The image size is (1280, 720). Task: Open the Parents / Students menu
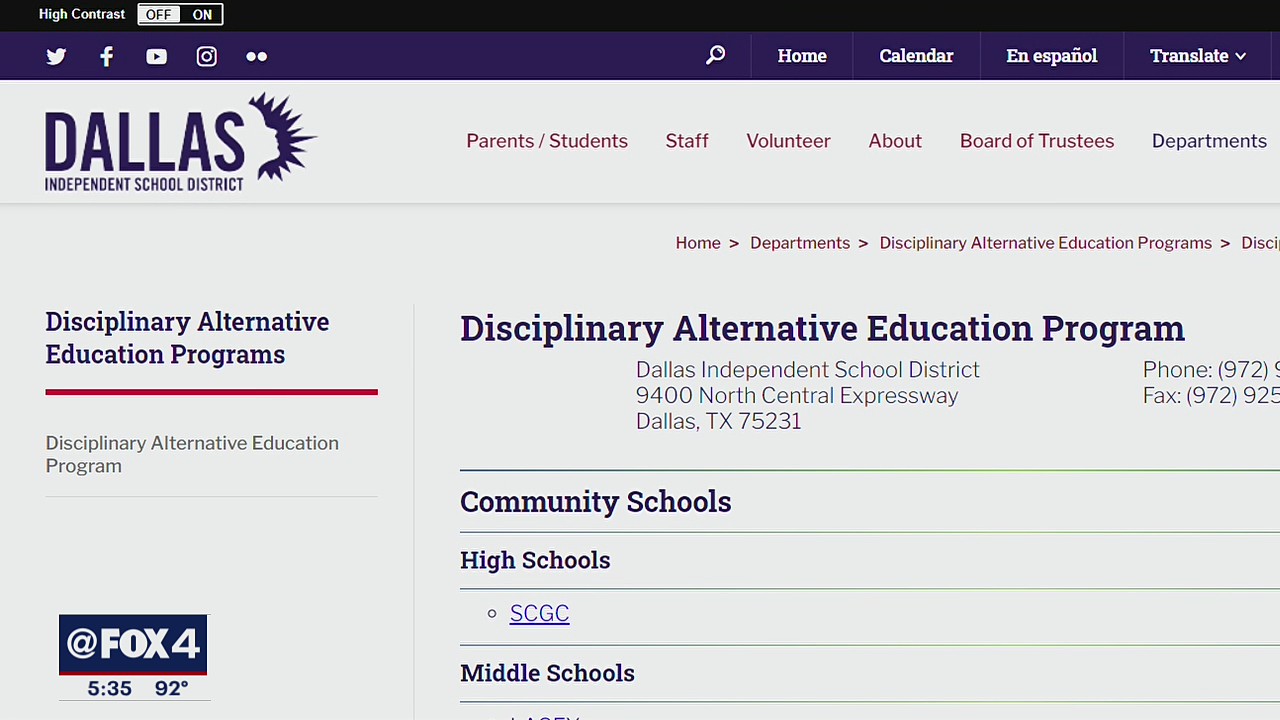(547, 141)
